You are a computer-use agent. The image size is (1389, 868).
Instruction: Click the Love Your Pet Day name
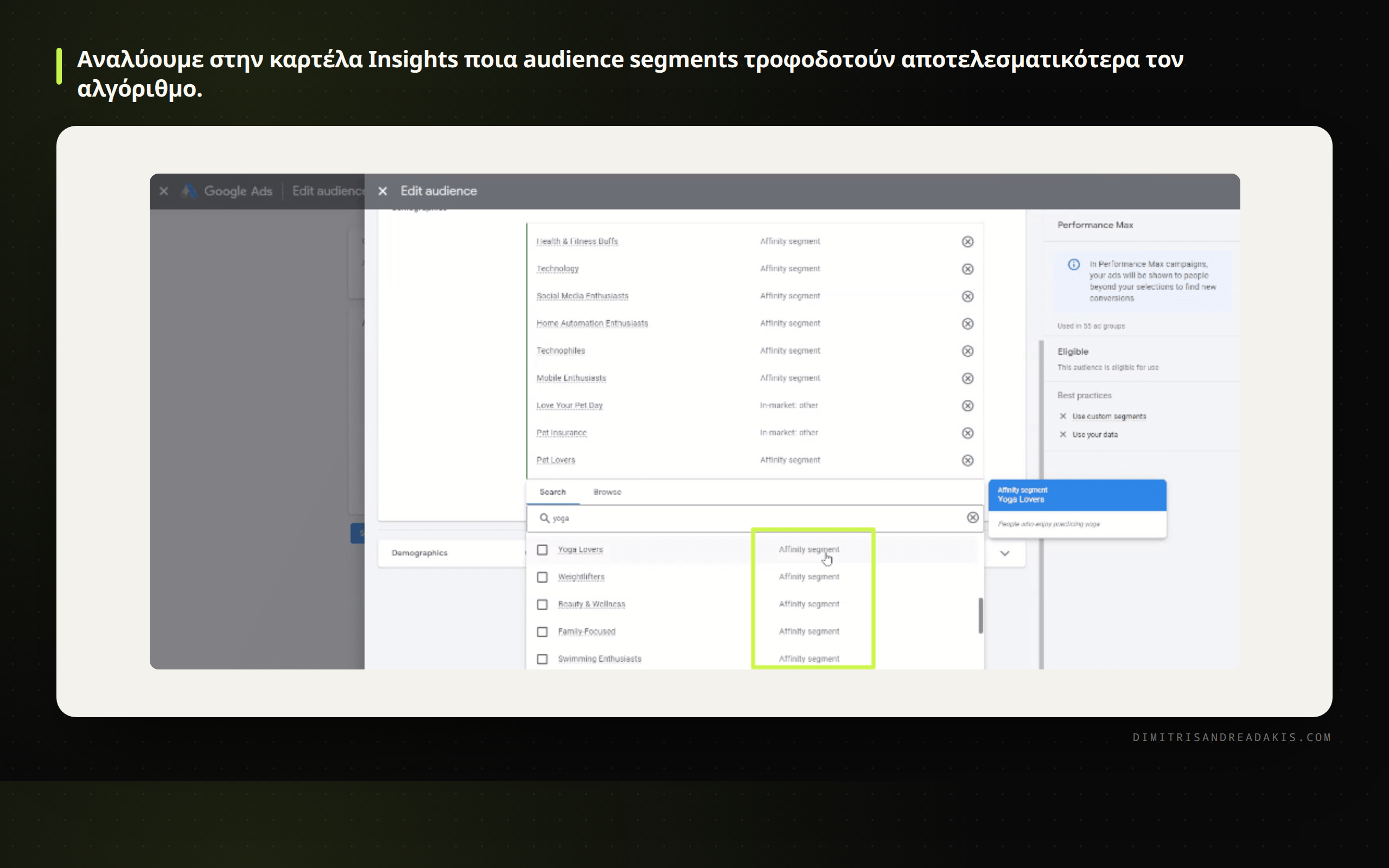569,405
